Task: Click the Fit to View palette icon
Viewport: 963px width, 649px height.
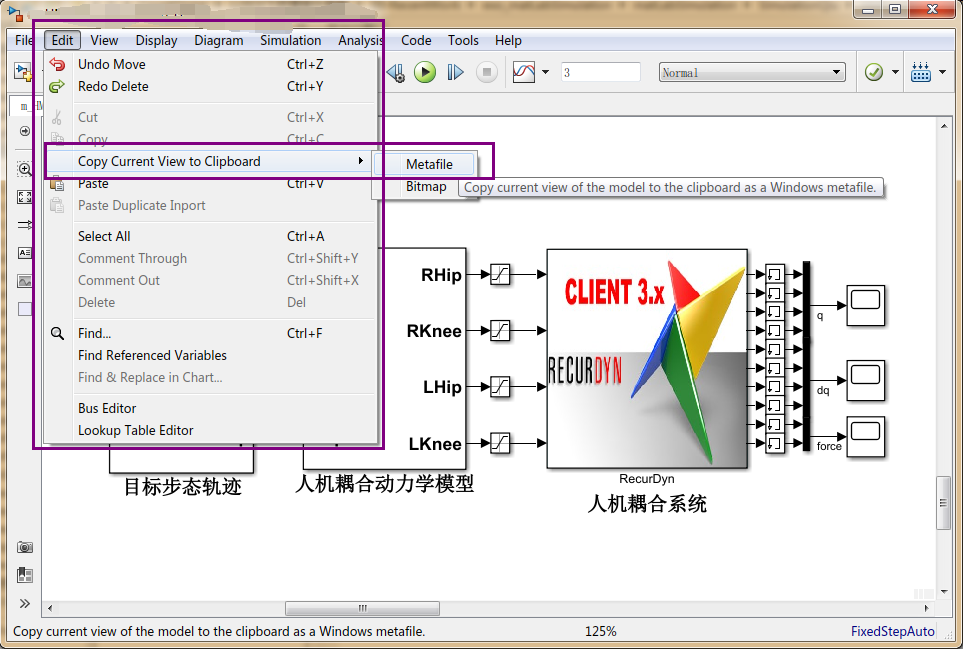Action: (25, 197)
